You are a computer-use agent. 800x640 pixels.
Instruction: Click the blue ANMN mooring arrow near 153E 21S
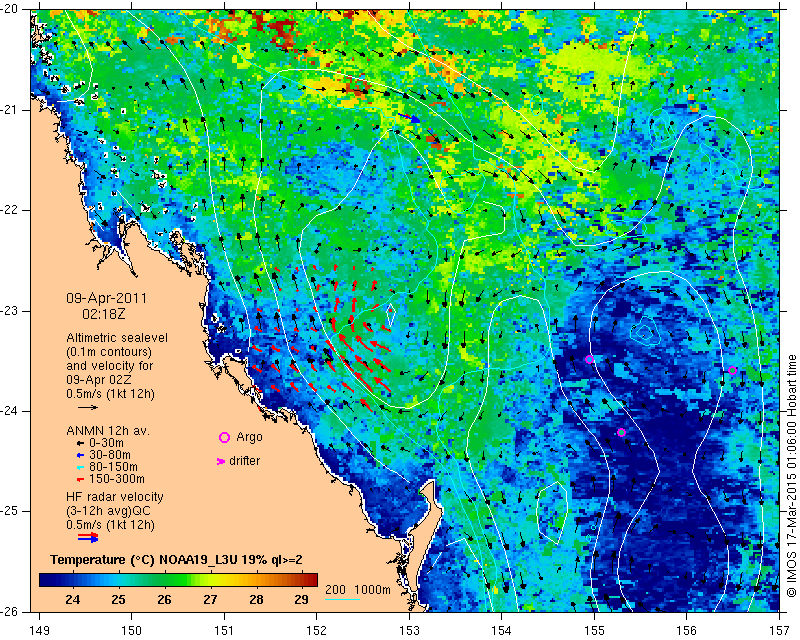409,118
